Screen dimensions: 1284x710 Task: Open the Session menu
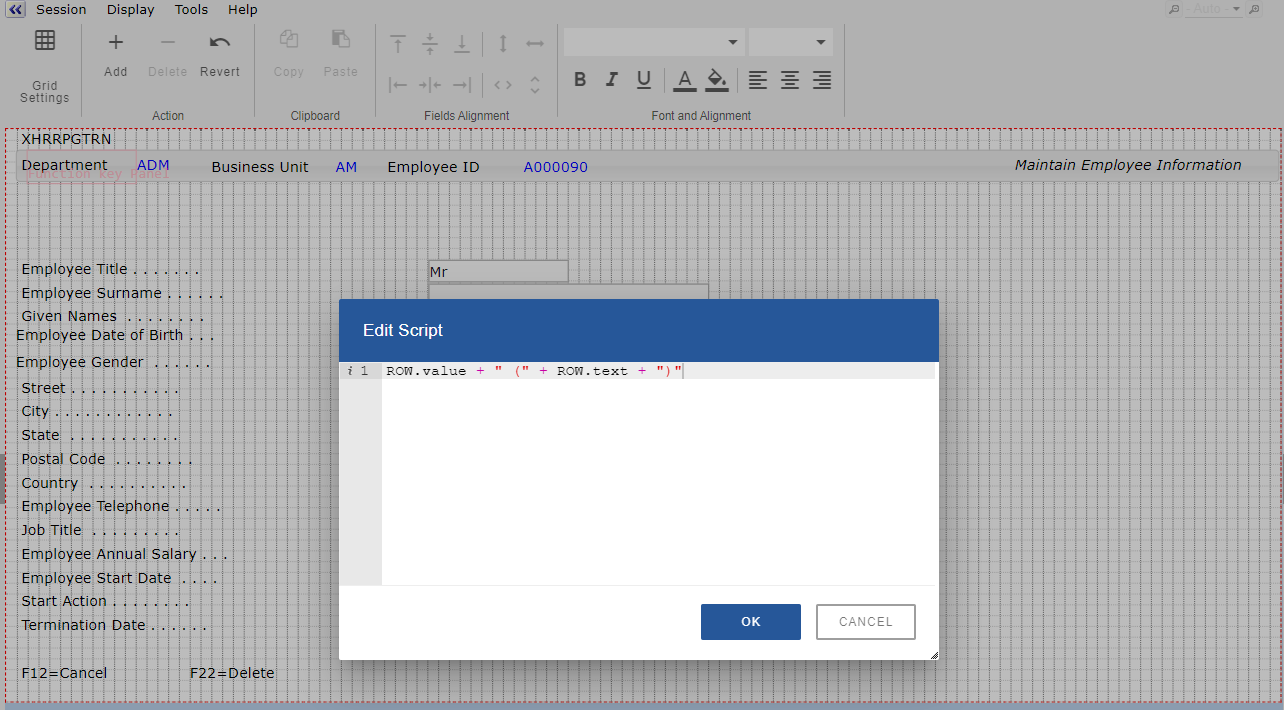tap(61, 9)
